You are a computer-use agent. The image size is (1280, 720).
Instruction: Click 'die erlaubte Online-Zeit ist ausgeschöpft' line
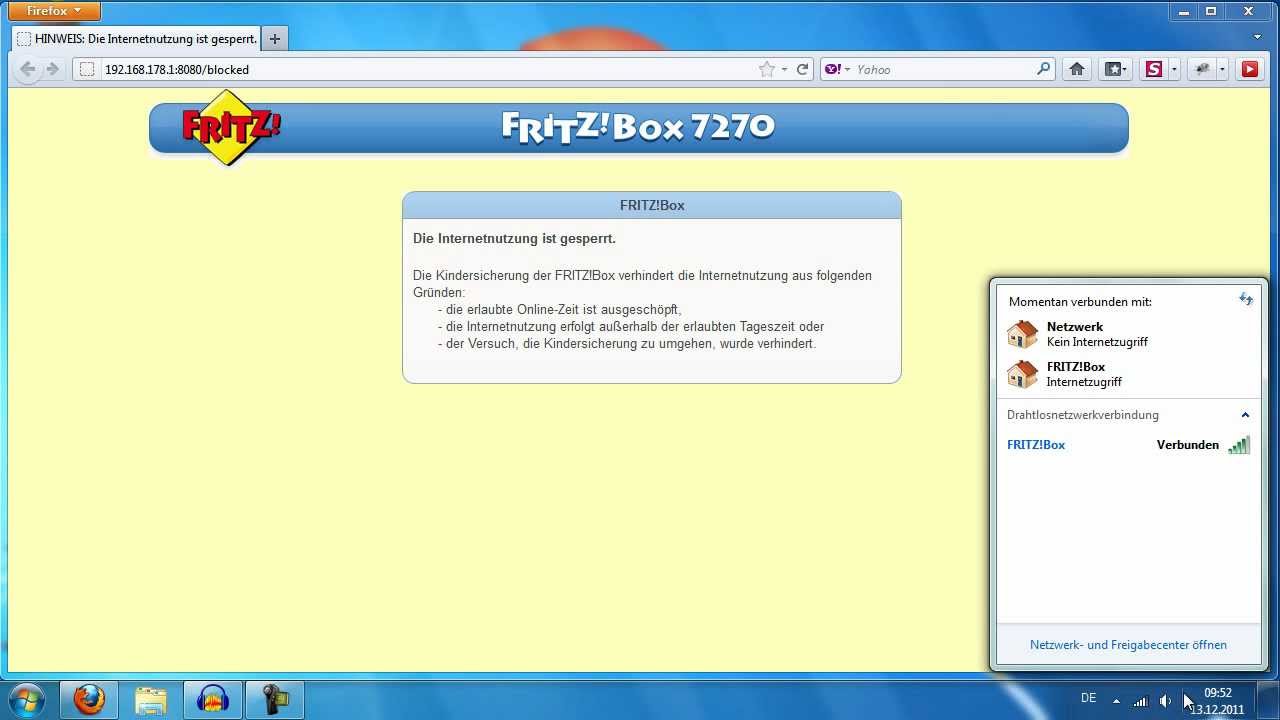click(x=559, y=310)
